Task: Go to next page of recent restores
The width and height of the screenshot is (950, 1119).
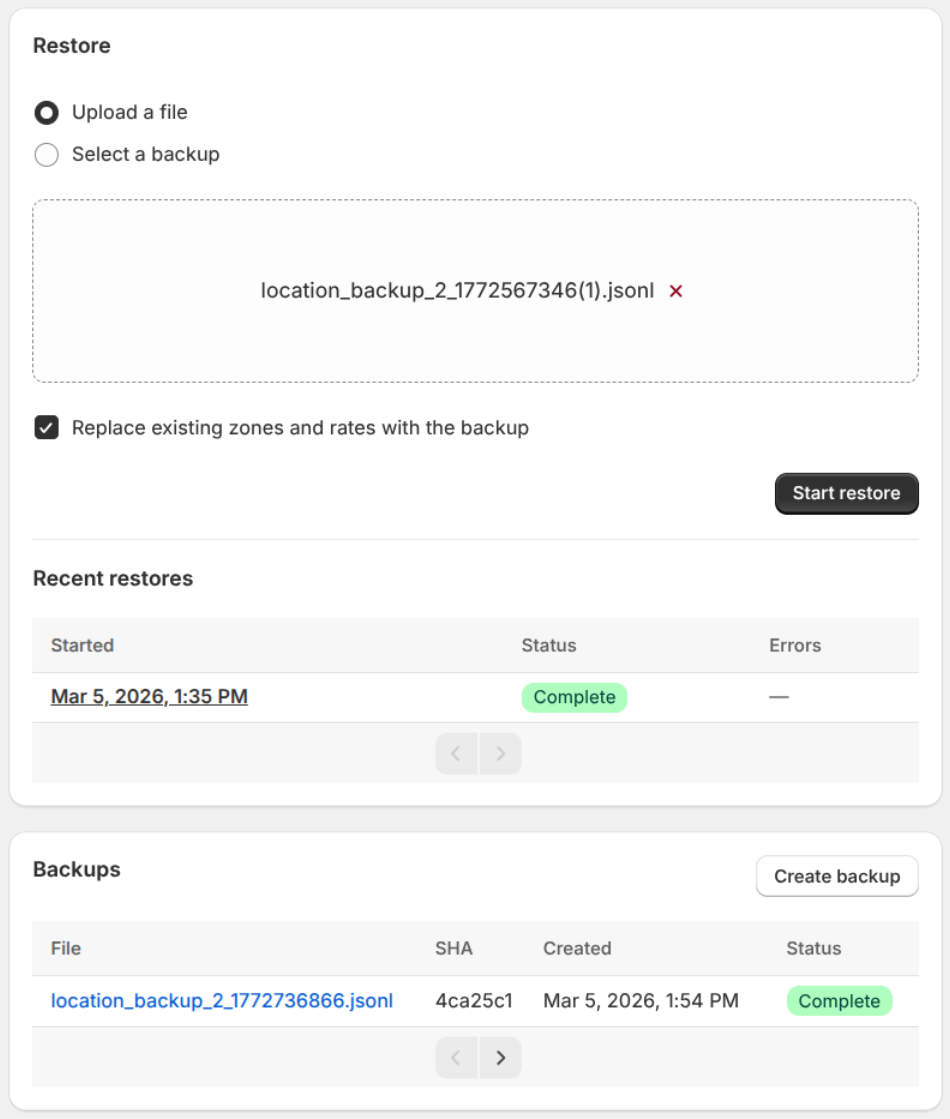Action: click(x=500, y=753)
